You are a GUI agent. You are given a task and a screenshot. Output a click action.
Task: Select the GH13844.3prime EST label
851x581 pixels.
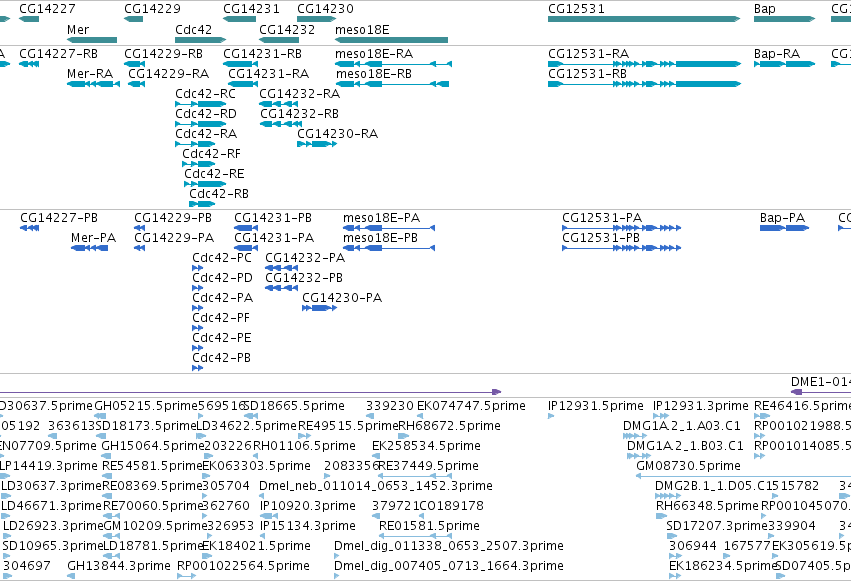(119, 566)
